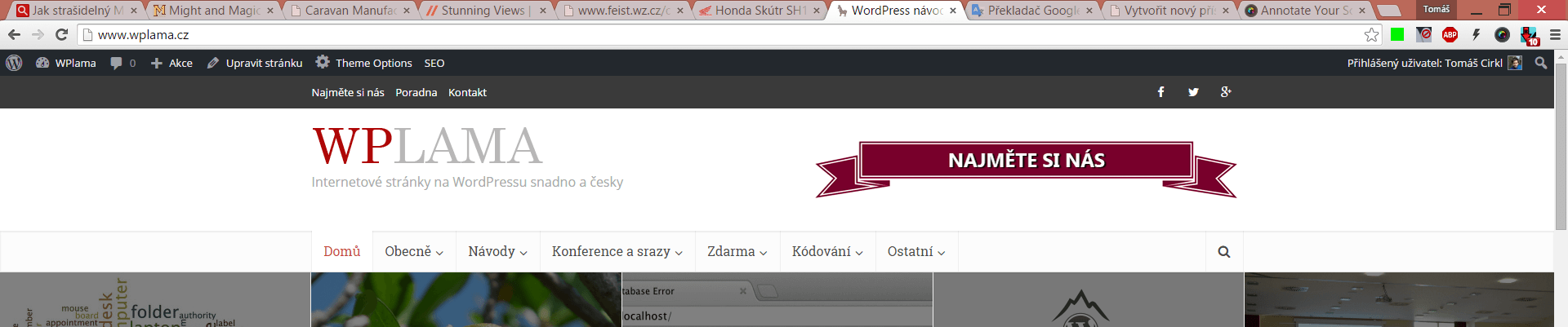Open the Database Error screenshot thumbnail

[x=777, y=300]
